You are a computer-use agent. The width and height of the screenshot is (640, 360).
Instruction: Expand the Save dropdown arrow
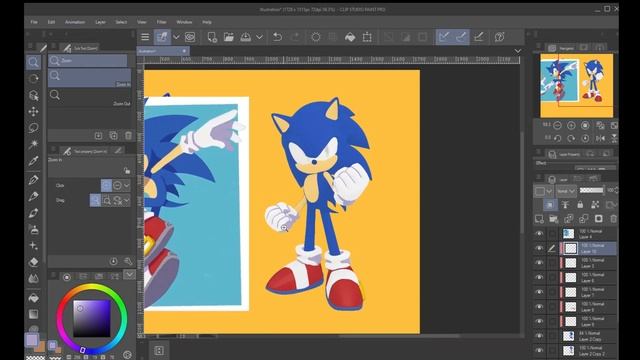pyautogui.click(x=259, y=37)
